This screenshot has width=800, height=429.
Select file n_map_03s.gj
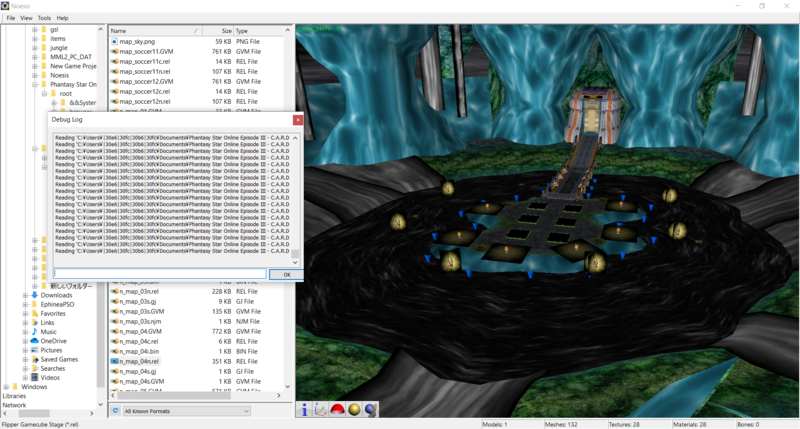138,301
